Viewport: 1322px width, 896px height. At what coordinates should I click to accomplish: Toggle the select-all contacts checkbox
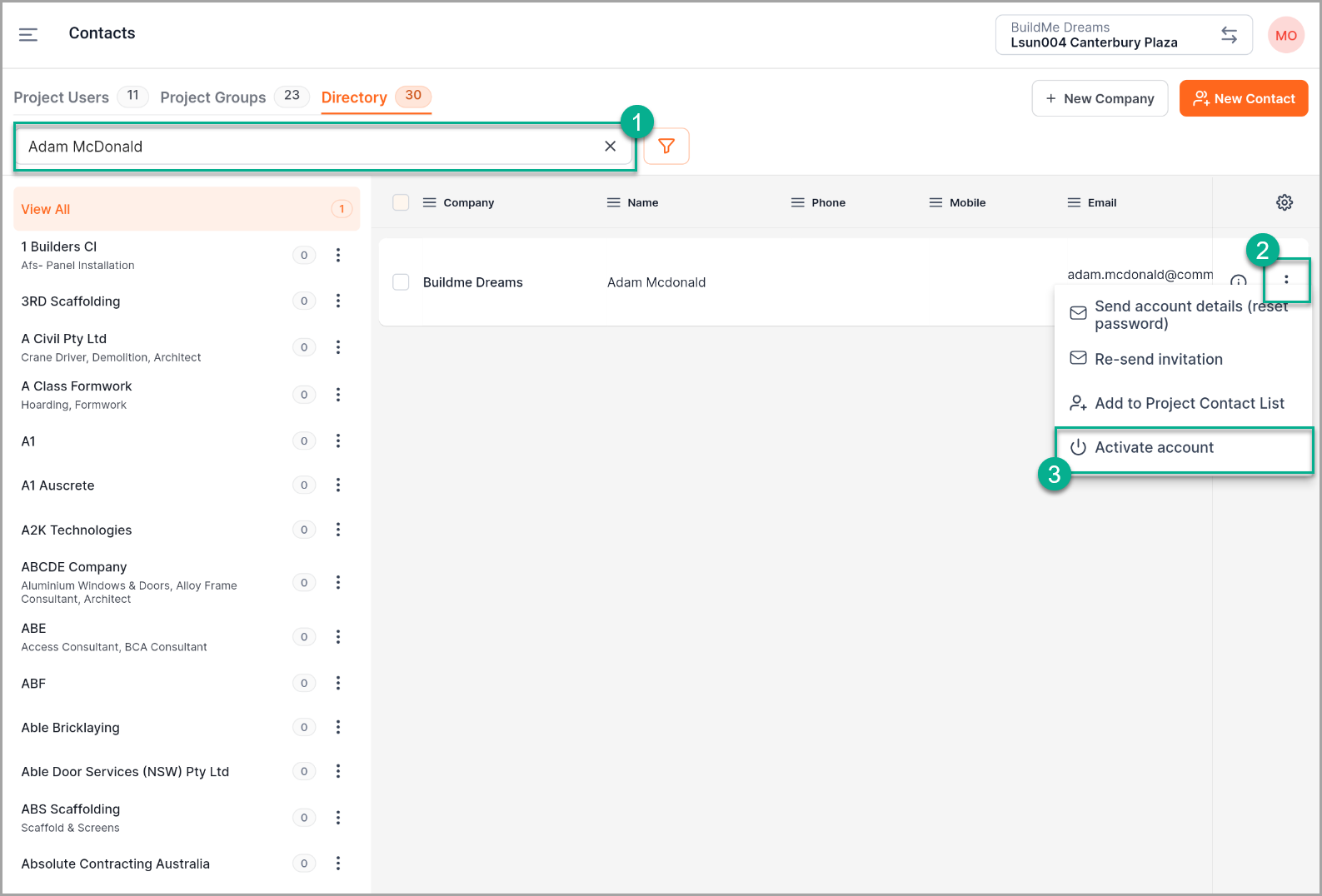coord(401,202)
